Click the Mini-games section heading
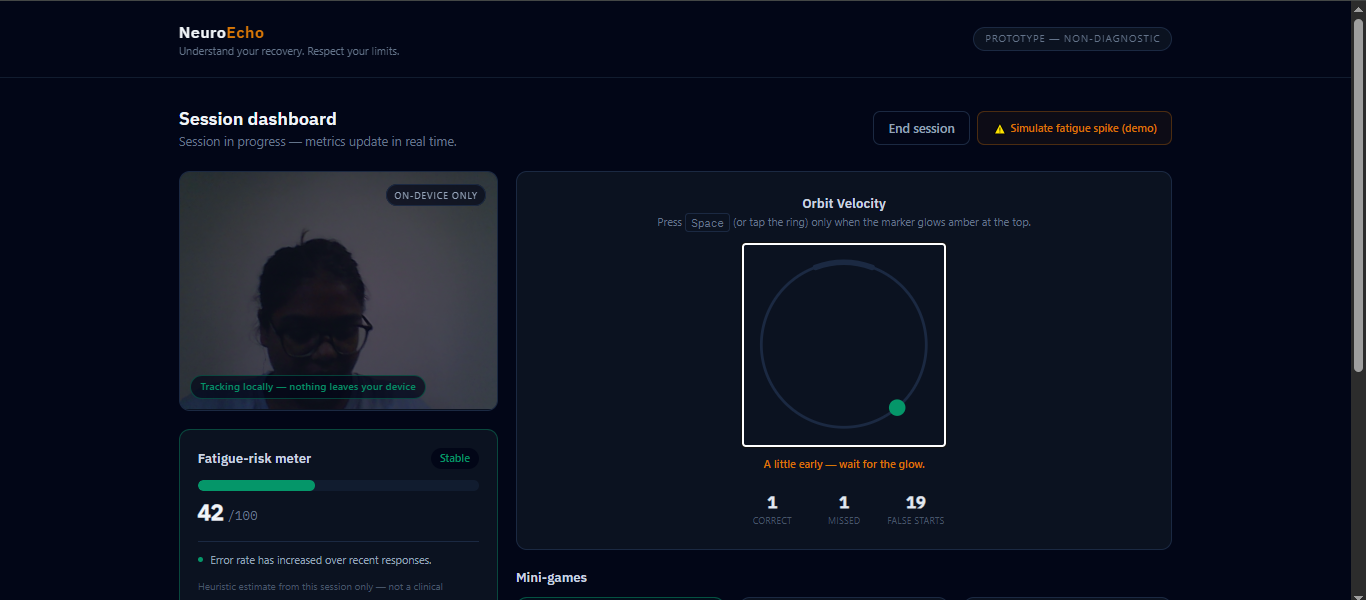1366x600 pixels. coord(551,578)
